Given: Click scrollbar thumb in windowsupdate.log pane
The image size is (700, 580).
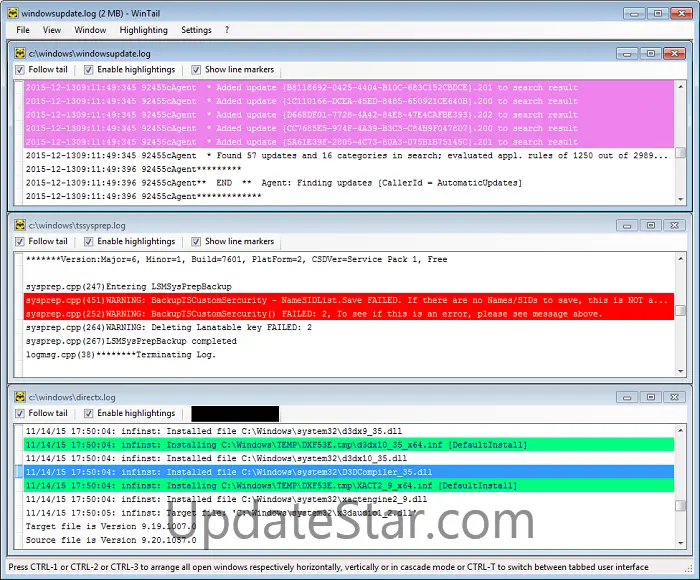Looking at the screenshot, I should tap(680, 153).
